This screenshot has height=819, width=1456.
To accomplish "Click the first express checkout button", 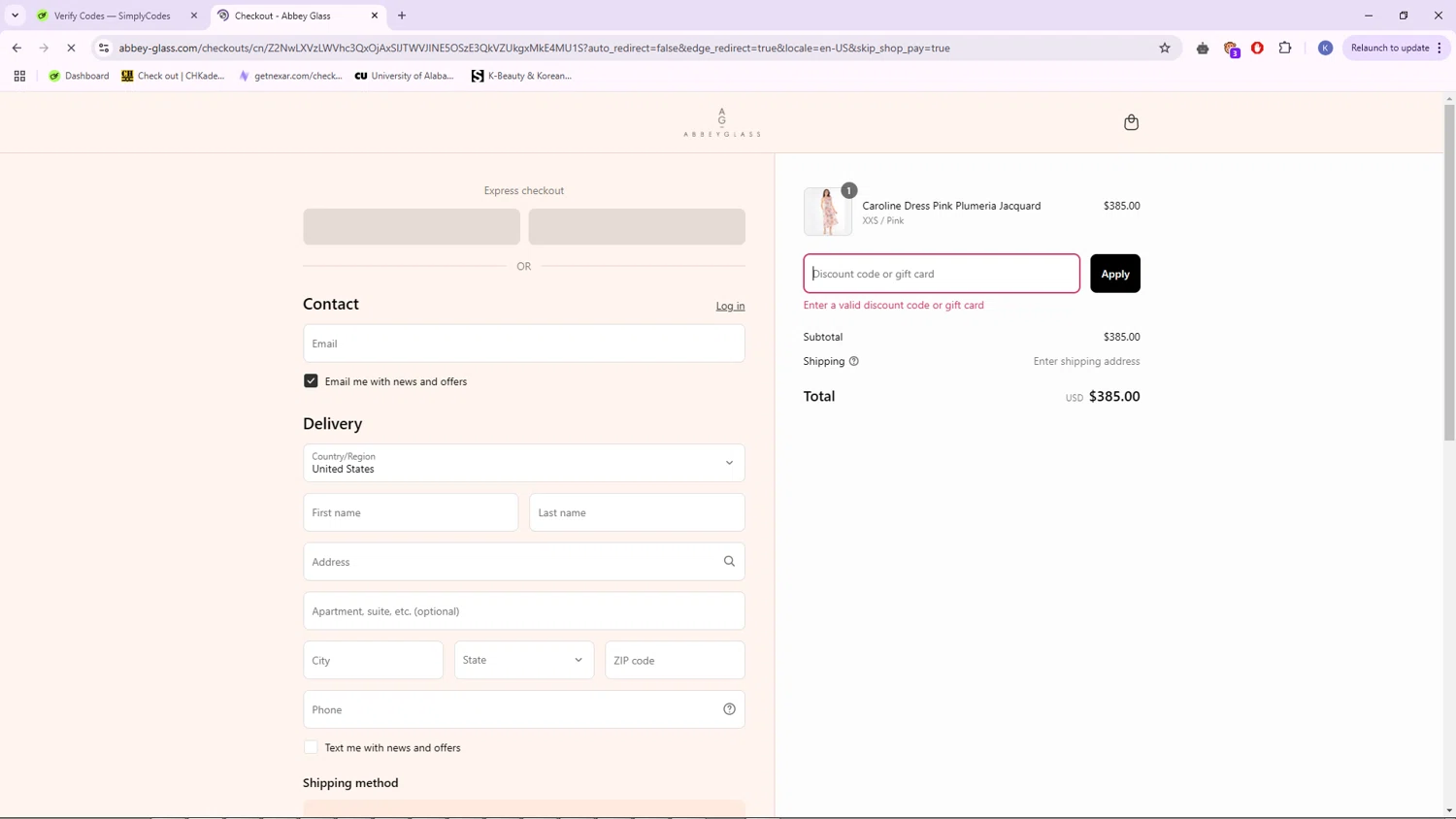I will point(412,226).
